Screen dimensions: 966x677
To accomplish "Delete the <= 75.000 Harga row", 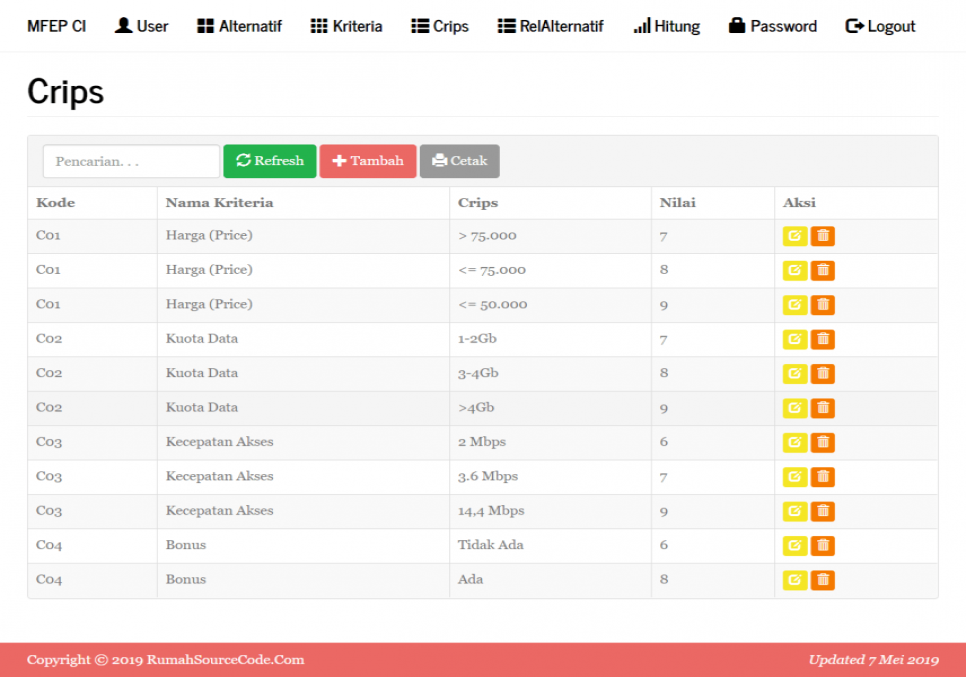I will (x=822, y=270).
